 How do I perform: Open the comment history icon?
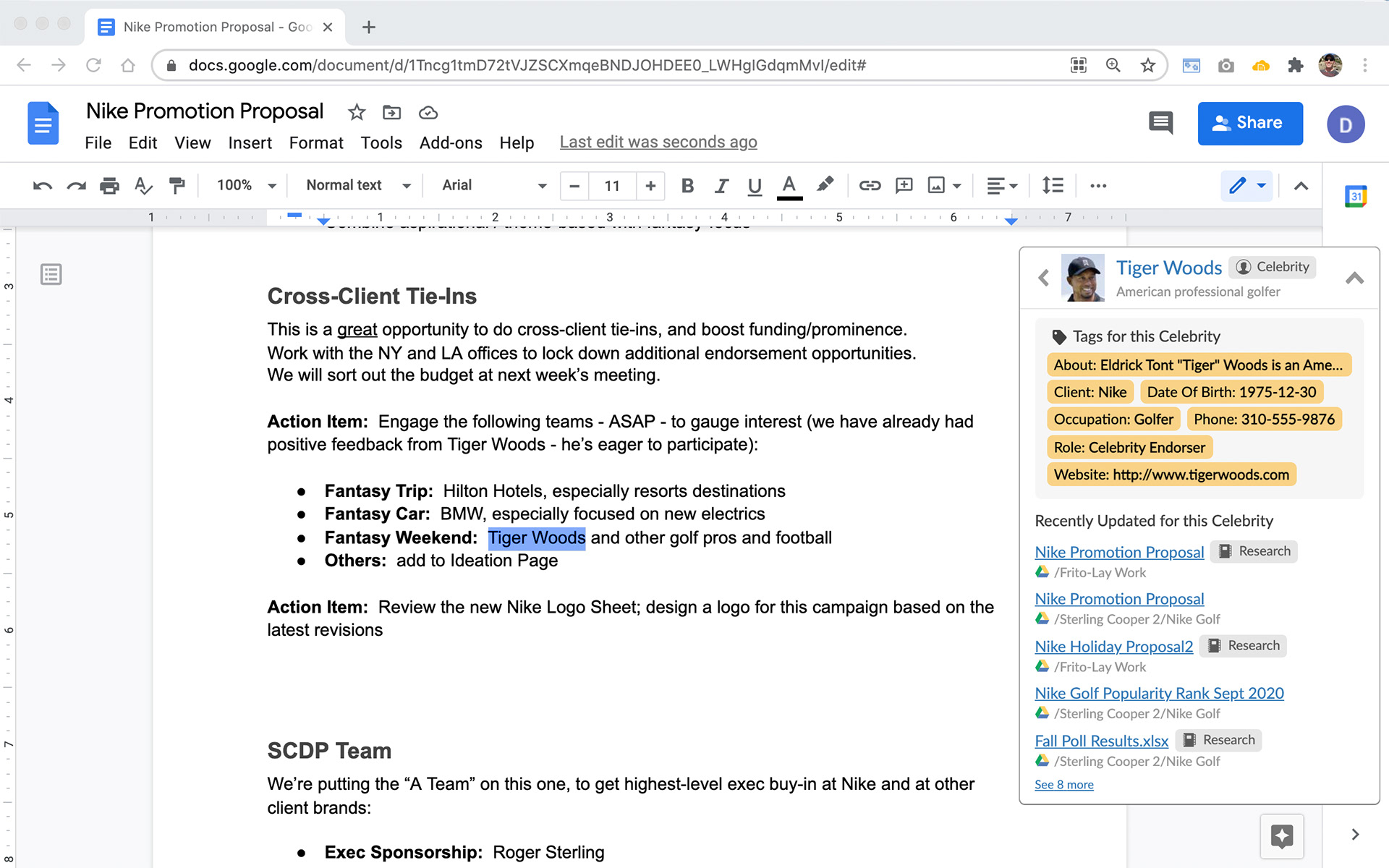[x=1160, y=123]
